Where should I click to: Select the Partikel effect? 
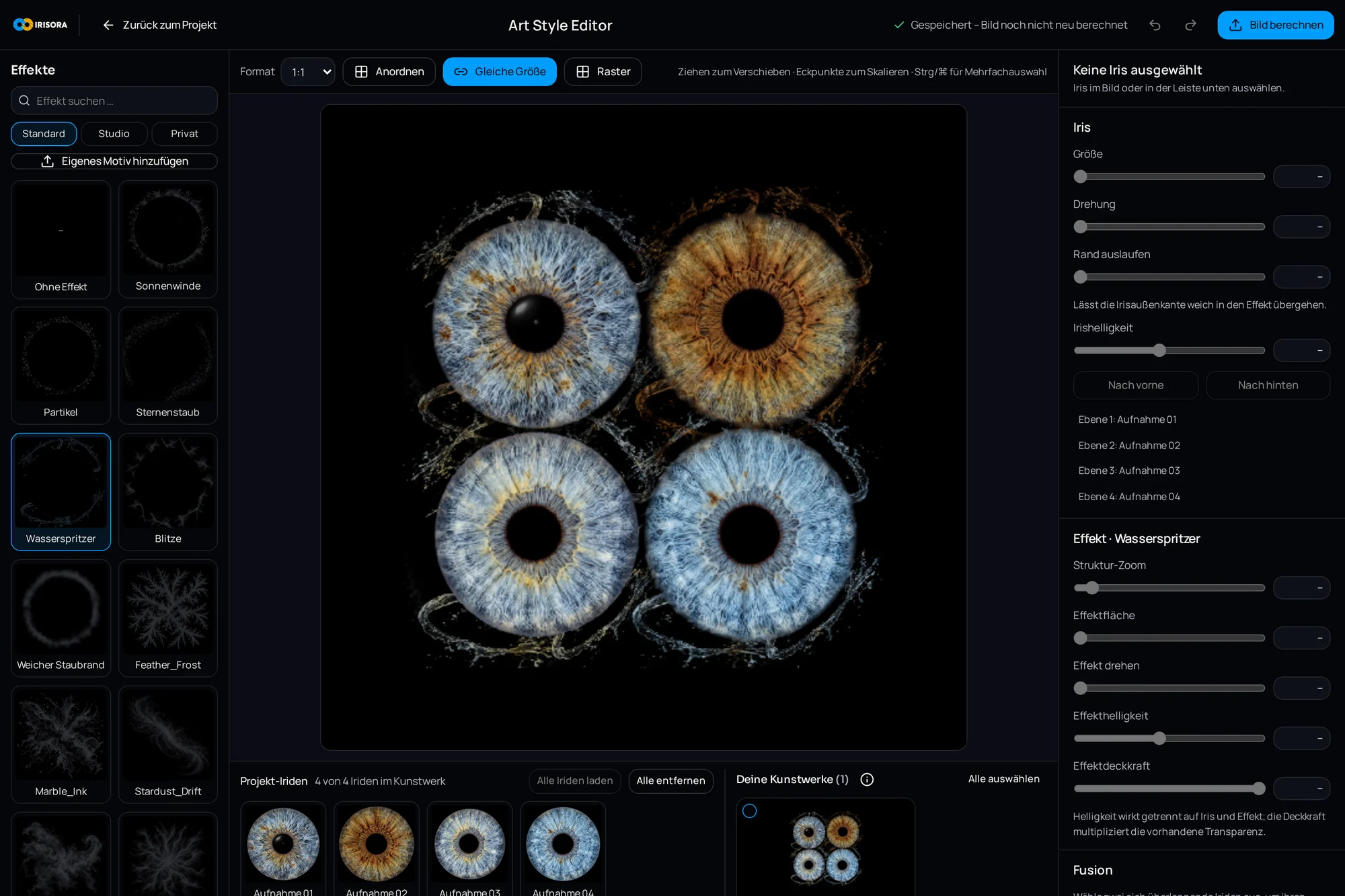point(61,366)
